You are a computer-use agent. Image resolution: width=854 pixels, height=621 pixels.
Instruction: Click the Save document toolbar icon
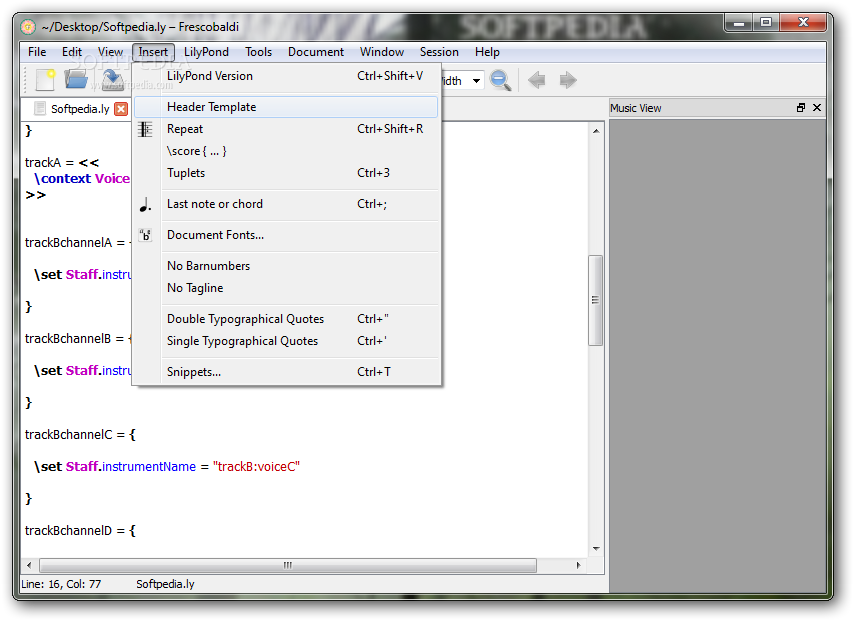[112, 80]
